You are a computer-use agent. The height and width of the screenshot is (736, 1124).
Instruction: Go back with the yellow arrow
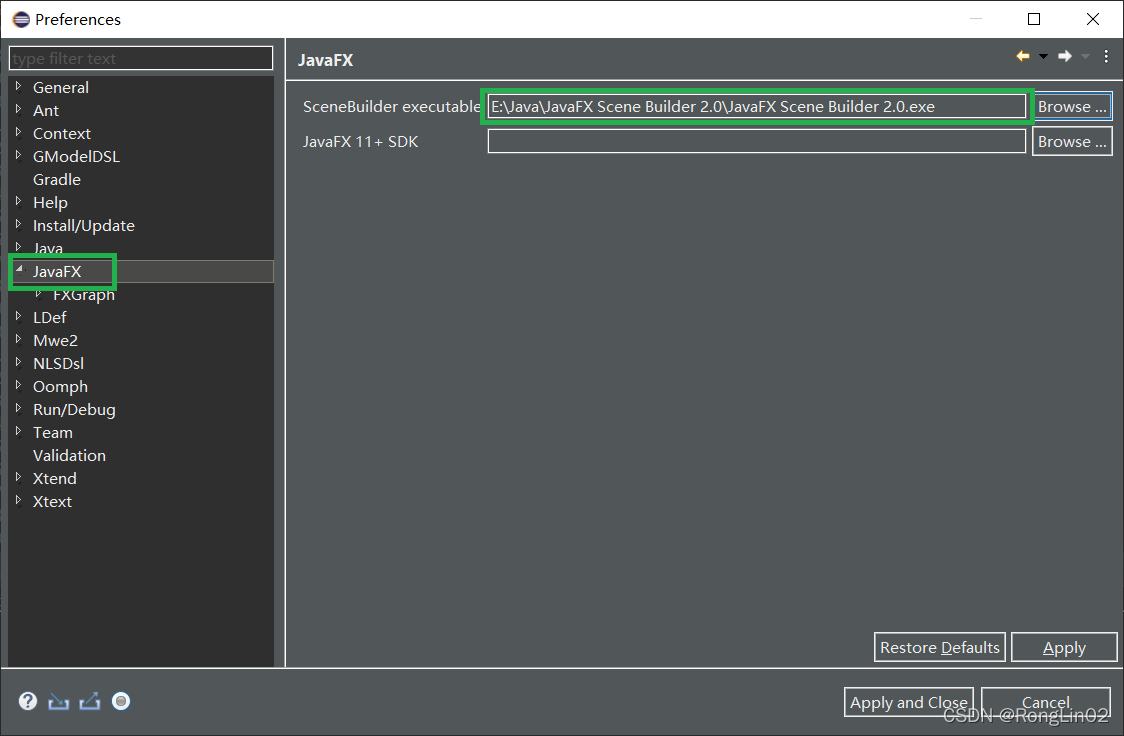coord(1023,56)
